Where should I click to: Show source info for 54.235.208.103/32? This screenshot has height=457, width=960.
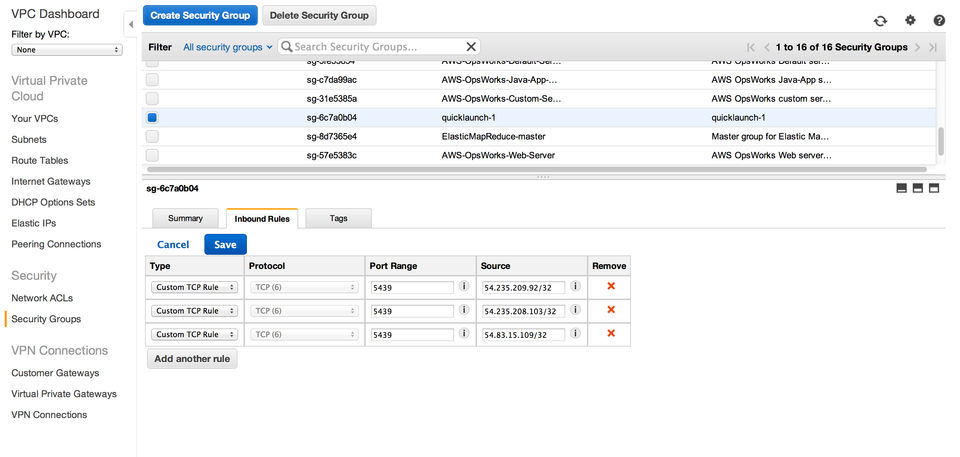tap(575, 309)
